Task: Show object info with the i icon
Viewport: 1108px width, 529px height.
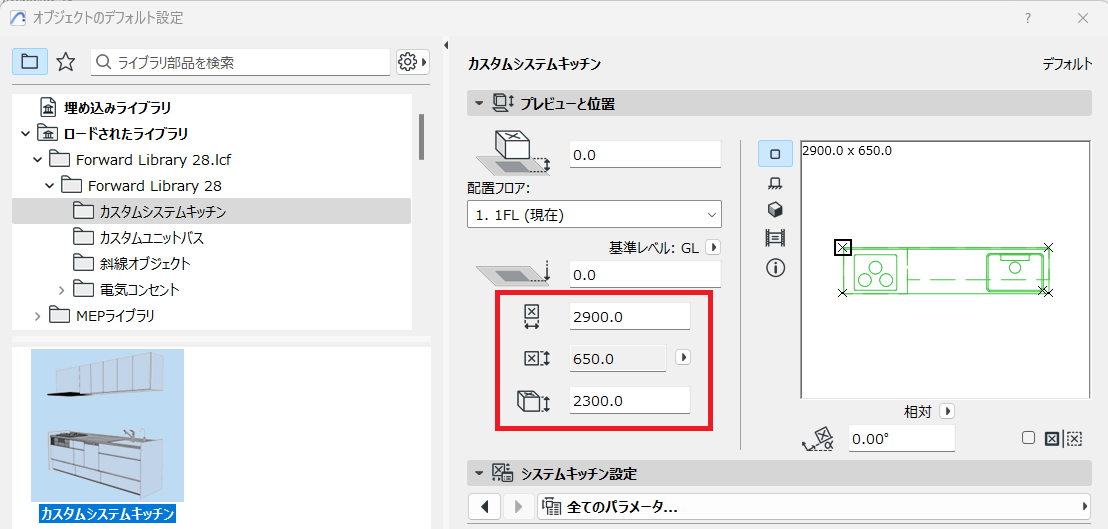Action: tap(775, 268)
